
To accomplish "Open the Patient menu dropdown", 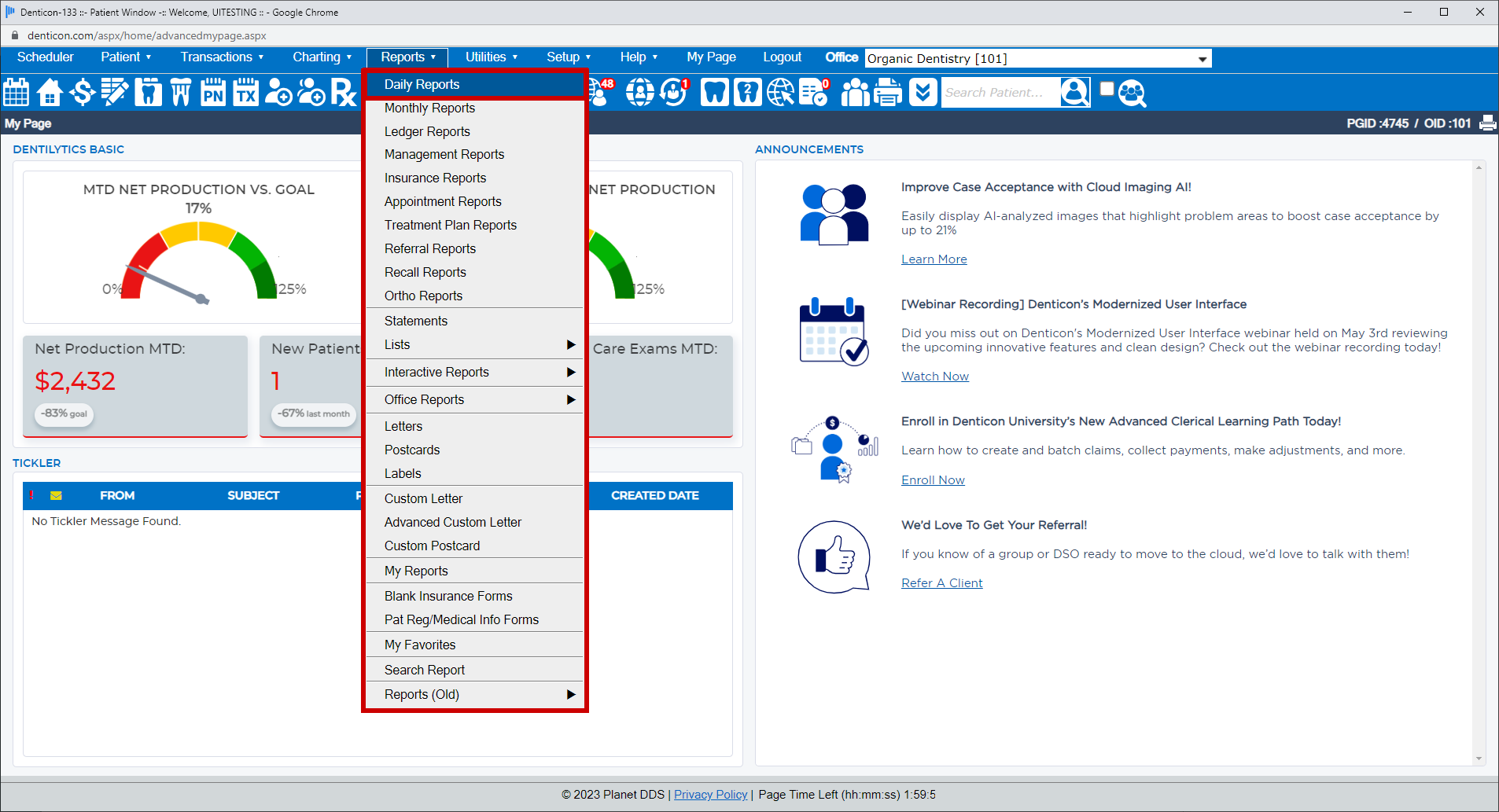I will [x=126, y=57].
